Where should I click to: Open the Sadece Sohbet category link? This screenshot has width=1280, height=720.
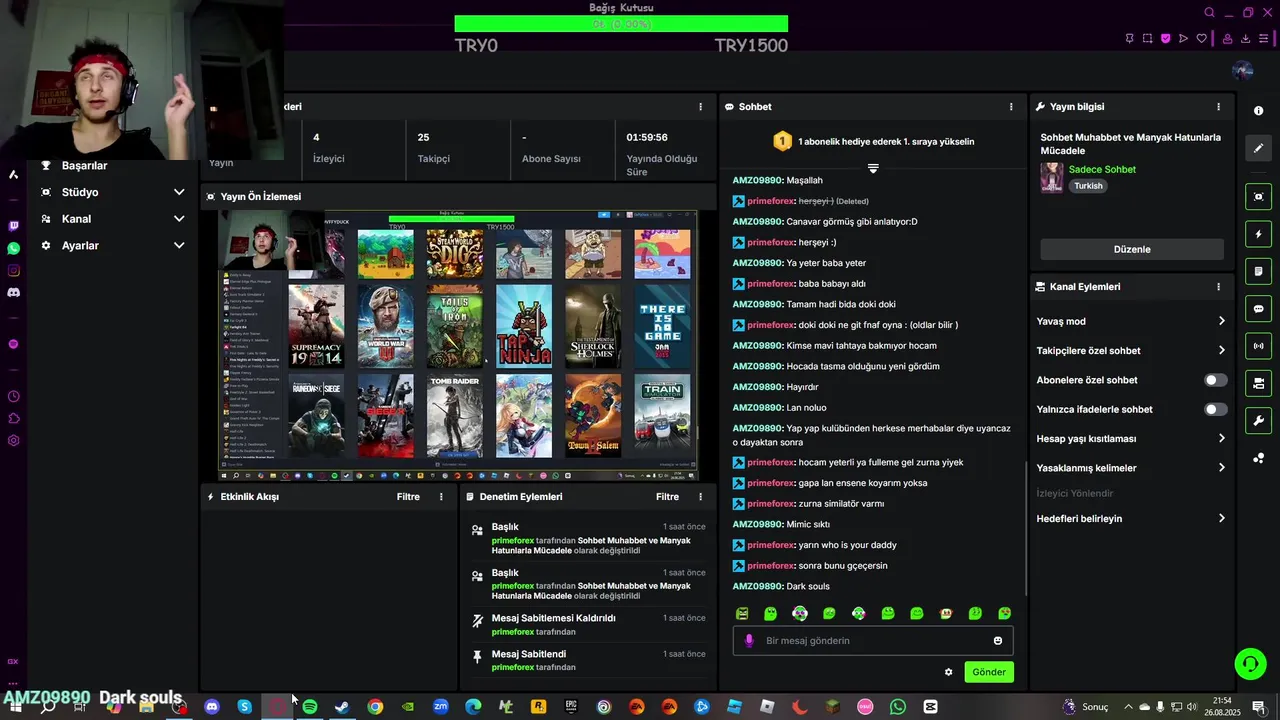point(1102,170)
